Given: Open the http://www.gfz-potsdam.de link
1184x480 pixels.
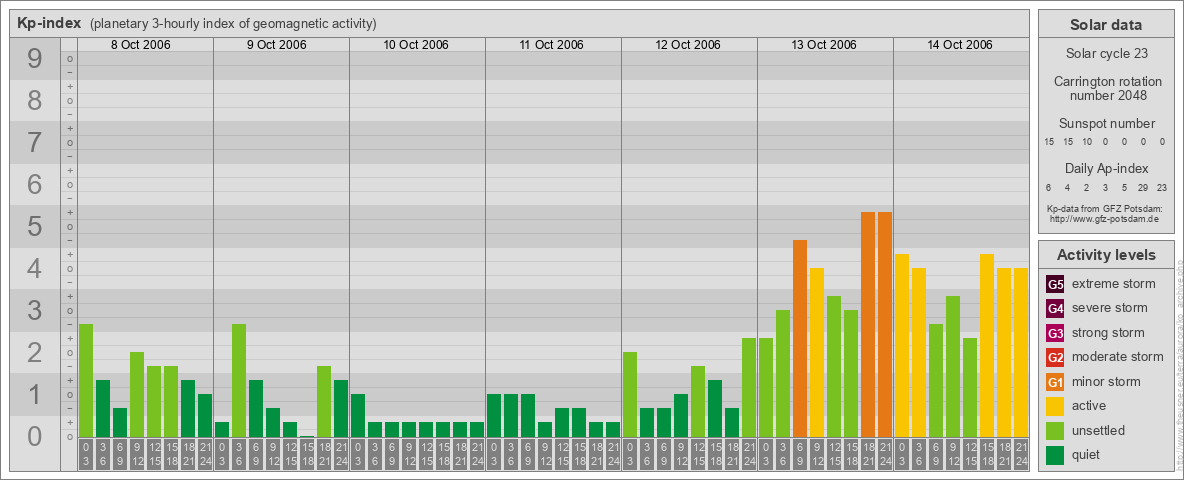Looking at the screenshot, I should pyautogui.click(x=1104, y=219).
